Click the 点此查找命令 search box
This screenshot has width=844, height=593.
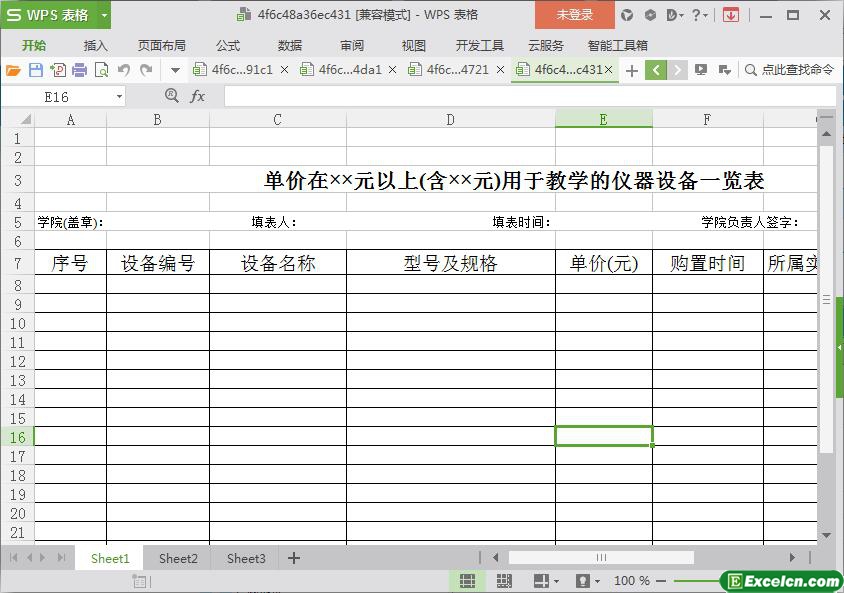[790, 69]
